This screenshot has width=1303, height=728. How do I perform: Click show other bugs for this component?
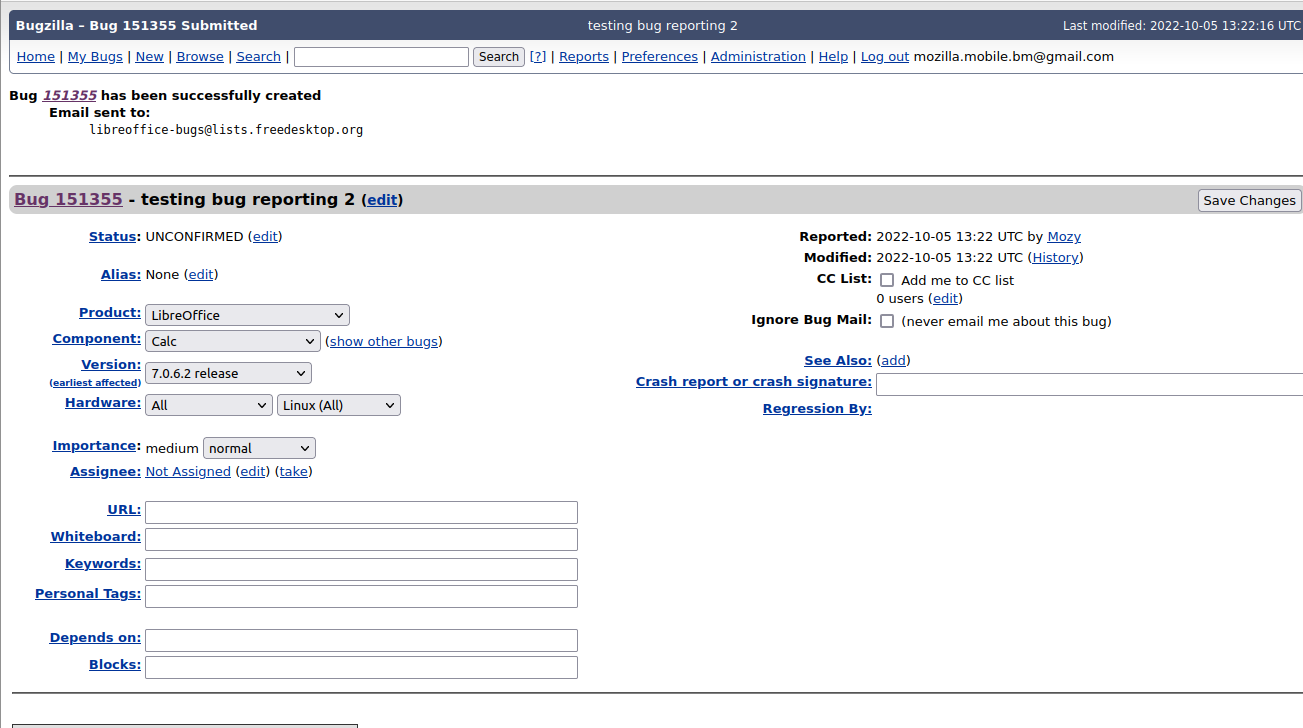383,341
